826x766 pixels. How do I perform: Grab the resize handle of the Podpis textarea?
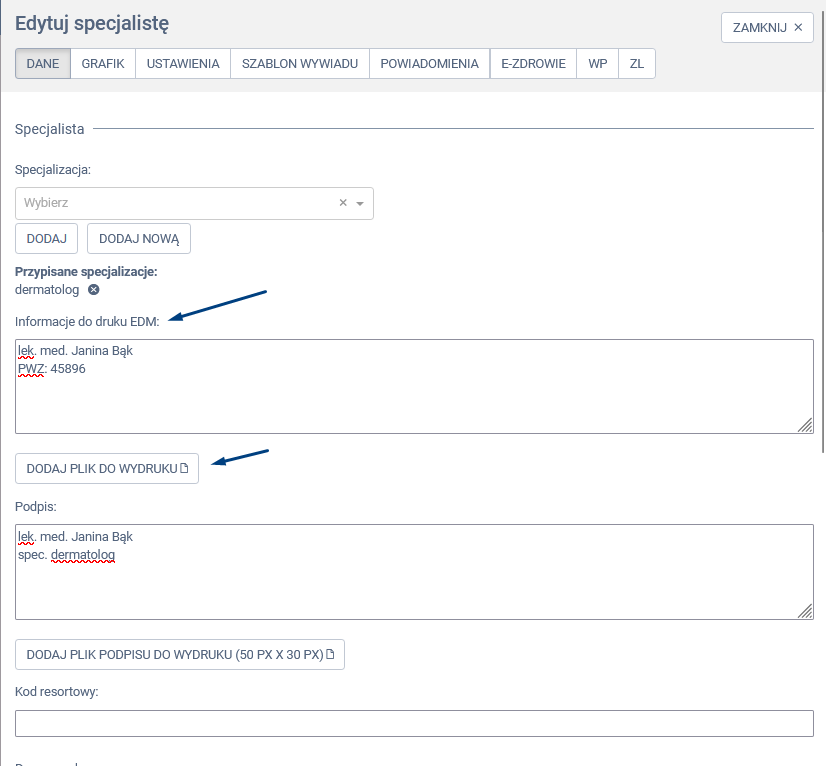pos(805,611)
